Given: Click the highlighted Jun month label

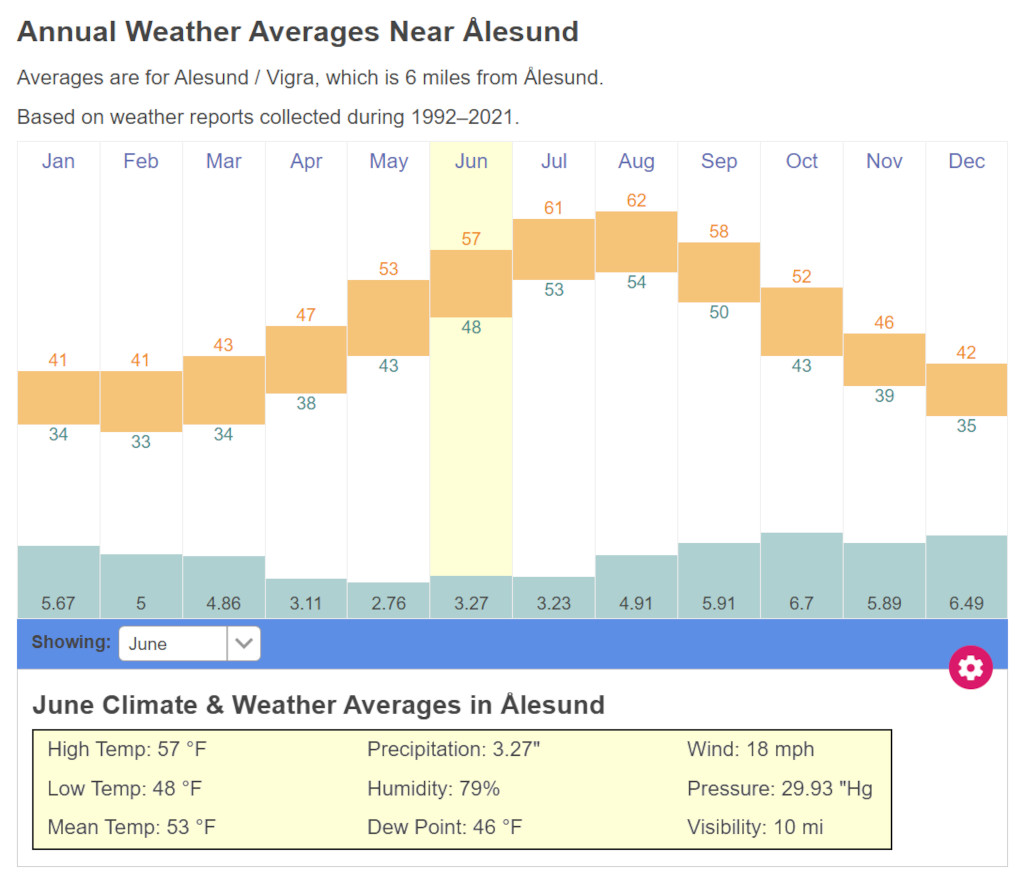Looking at the screenshot, I should point(471,161).
